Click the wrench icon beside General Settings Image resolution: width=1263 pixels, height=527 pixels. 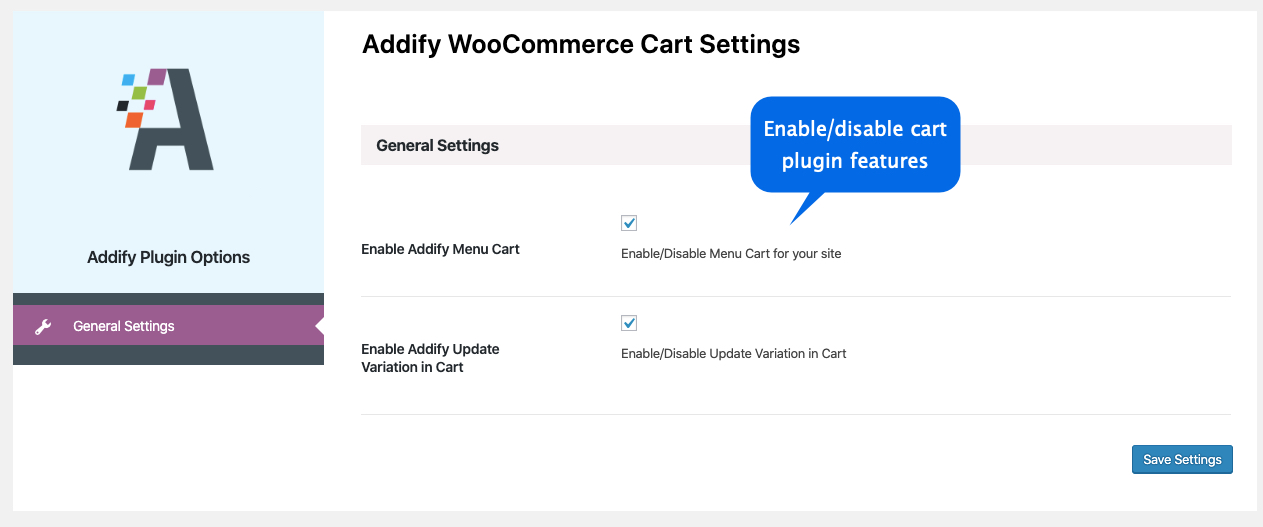(x=42, y=326)
